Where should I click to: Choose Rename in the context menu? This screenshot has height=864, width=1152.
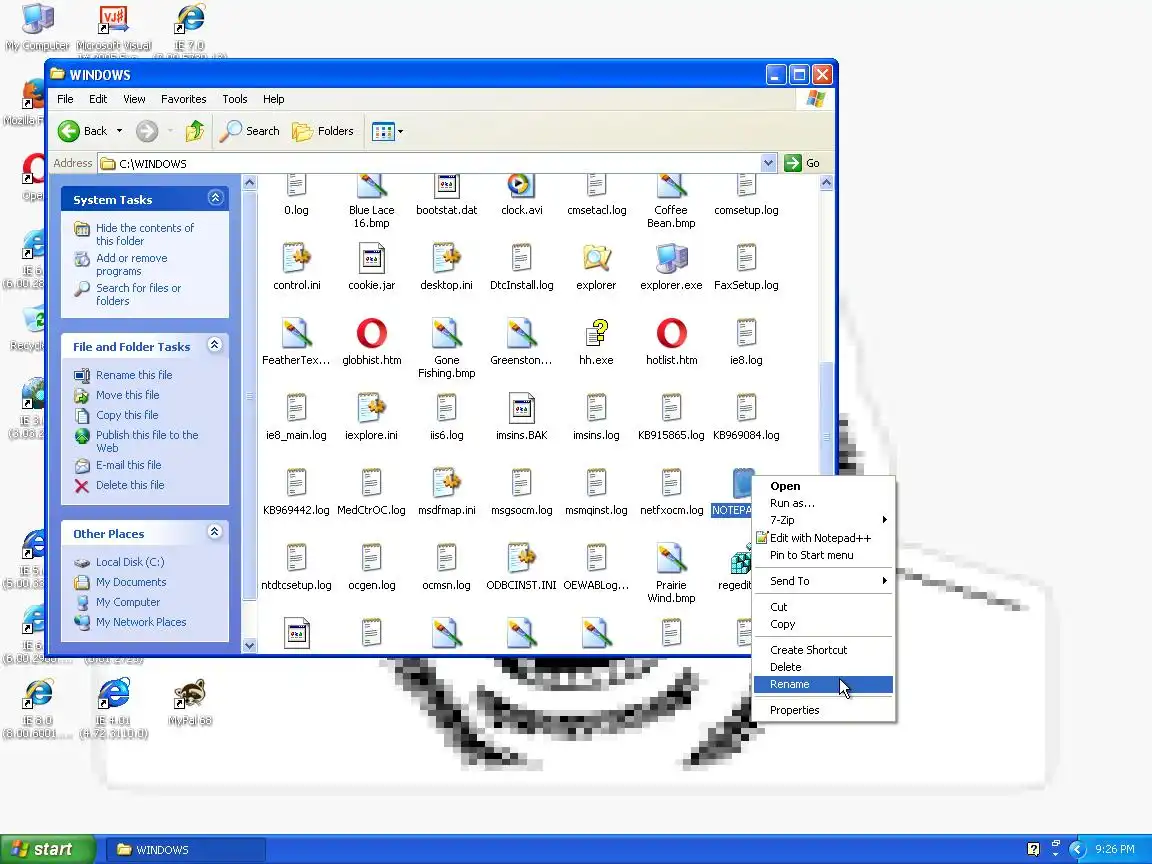point(823,685)
